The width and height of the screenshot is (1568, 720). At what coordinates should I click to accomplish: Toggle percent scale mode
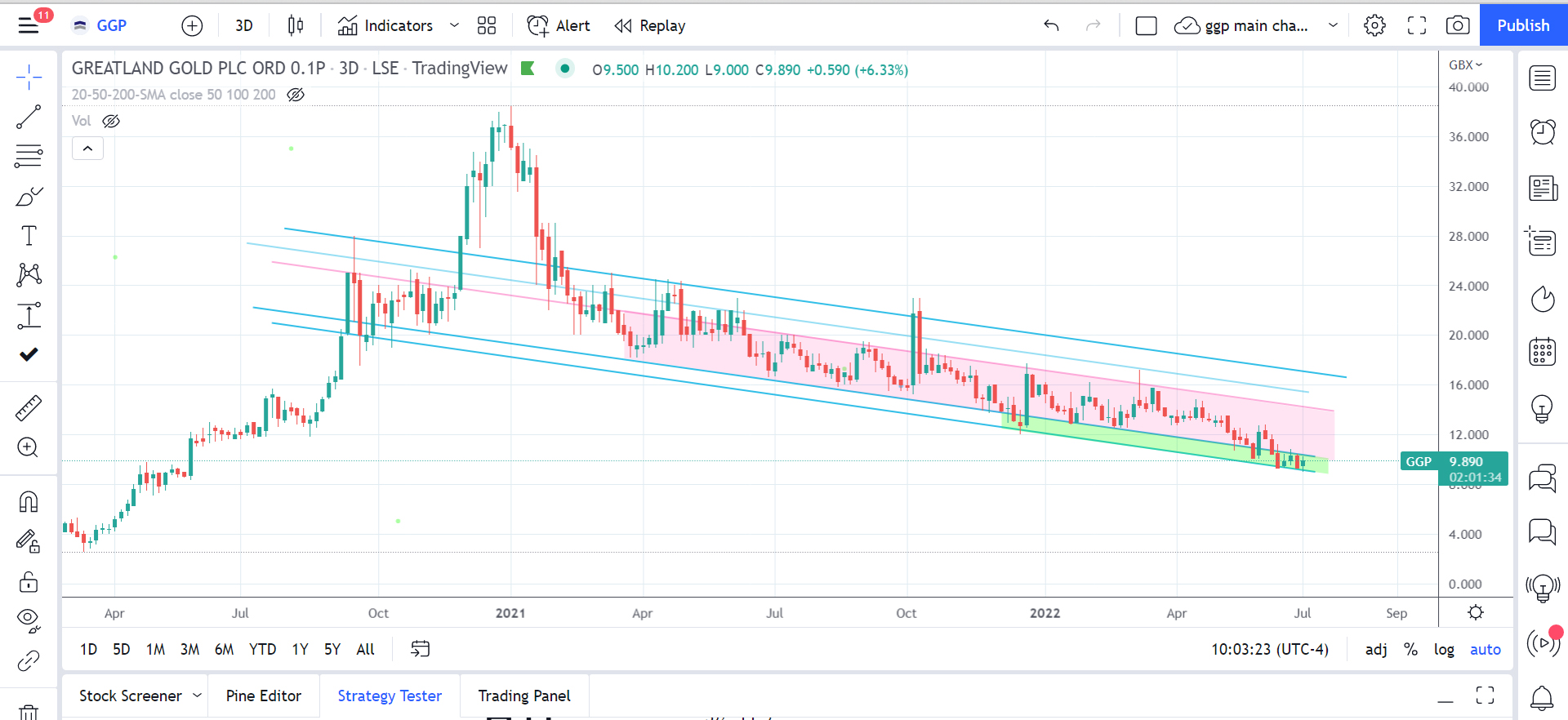(1410, 649)
